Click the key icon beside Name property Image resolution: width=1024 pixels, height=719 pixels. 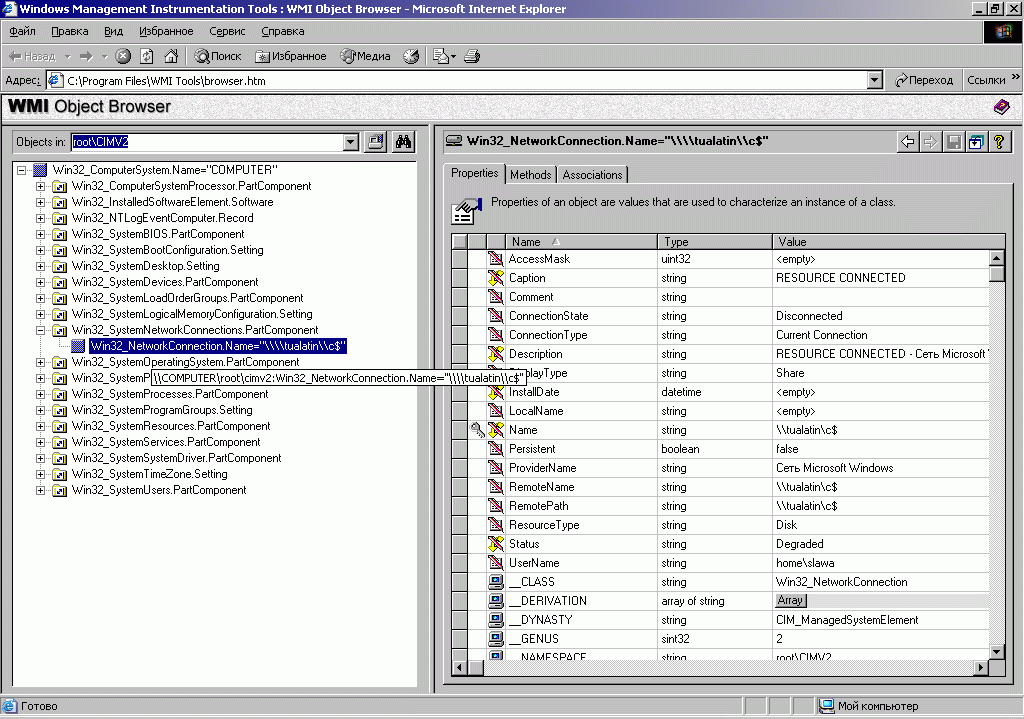[477, 430]
